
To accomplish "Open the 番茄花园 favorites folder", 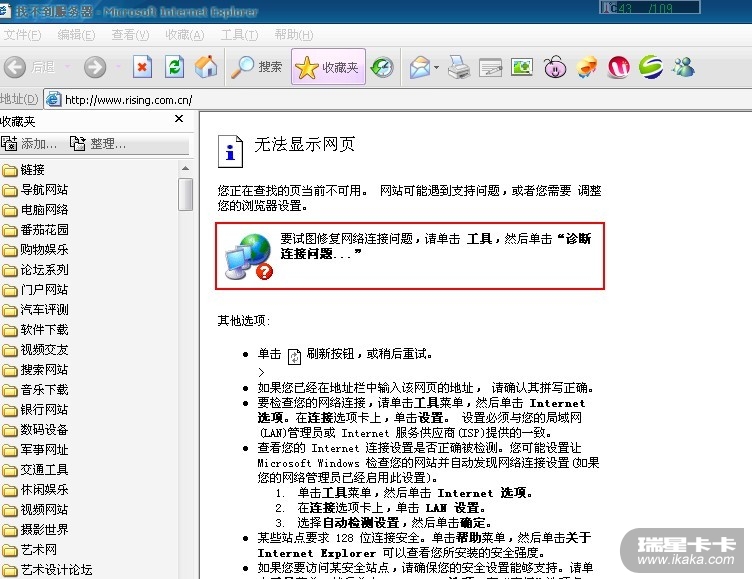I will [x=35, y=230].
